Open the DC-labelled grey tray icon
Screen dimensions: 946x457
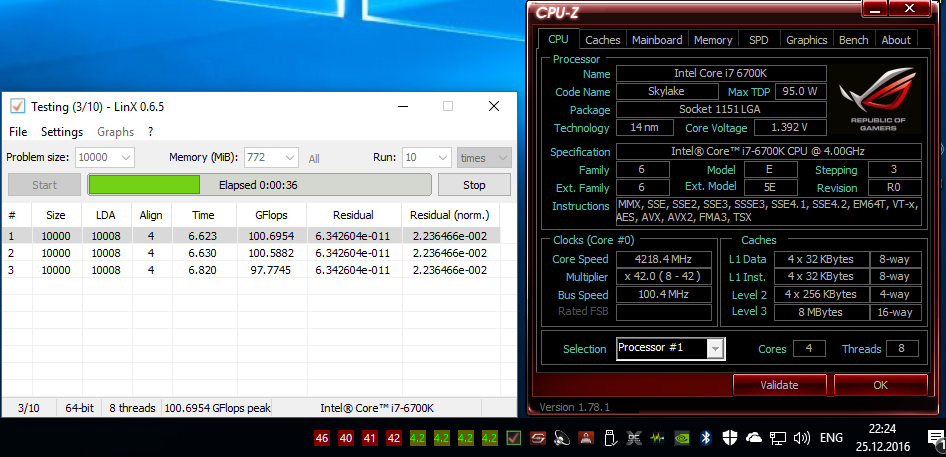pyautogui.click(x=633, y=438)
